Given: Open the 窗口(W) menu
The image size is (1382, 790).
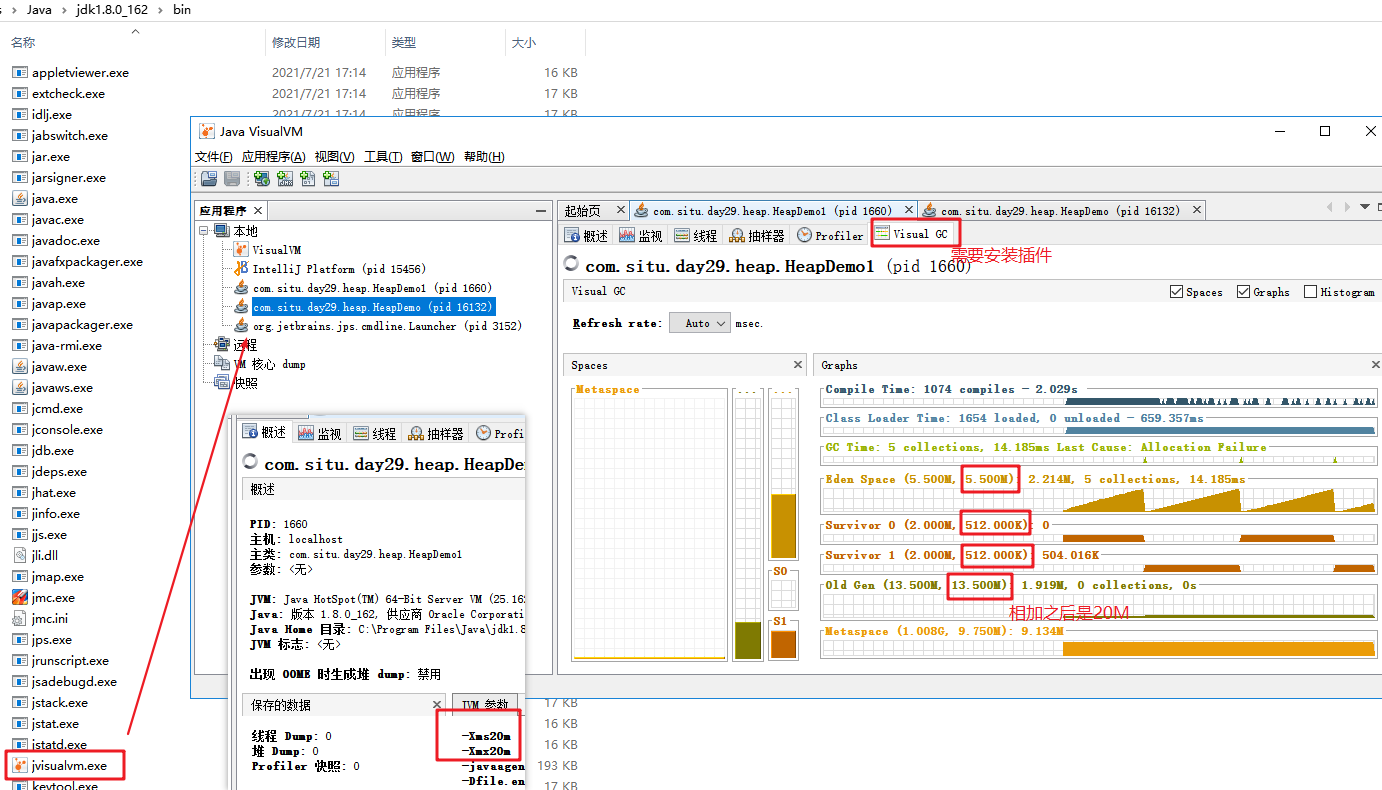Looking at the screenshot, I should tap(432, 157).
